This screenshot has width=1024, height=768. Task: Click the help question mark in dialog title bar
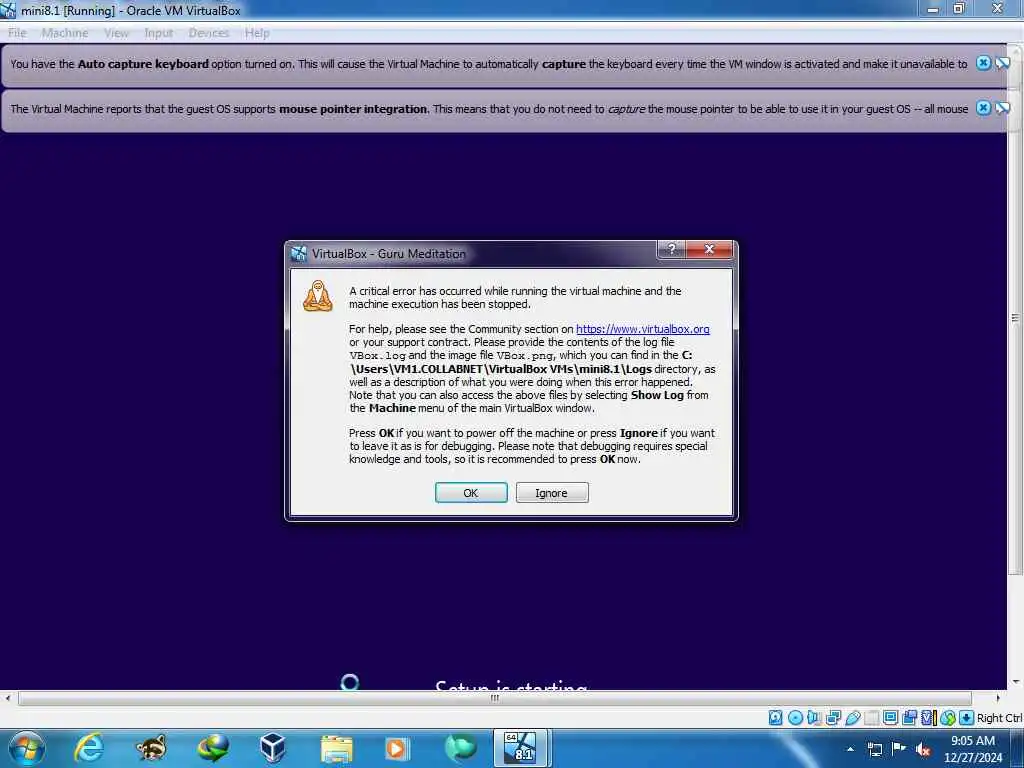(671, 249)
